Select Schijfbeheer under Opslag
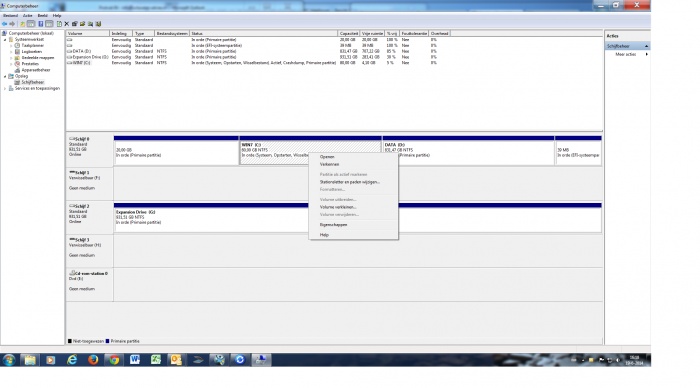 click(33, 82)
